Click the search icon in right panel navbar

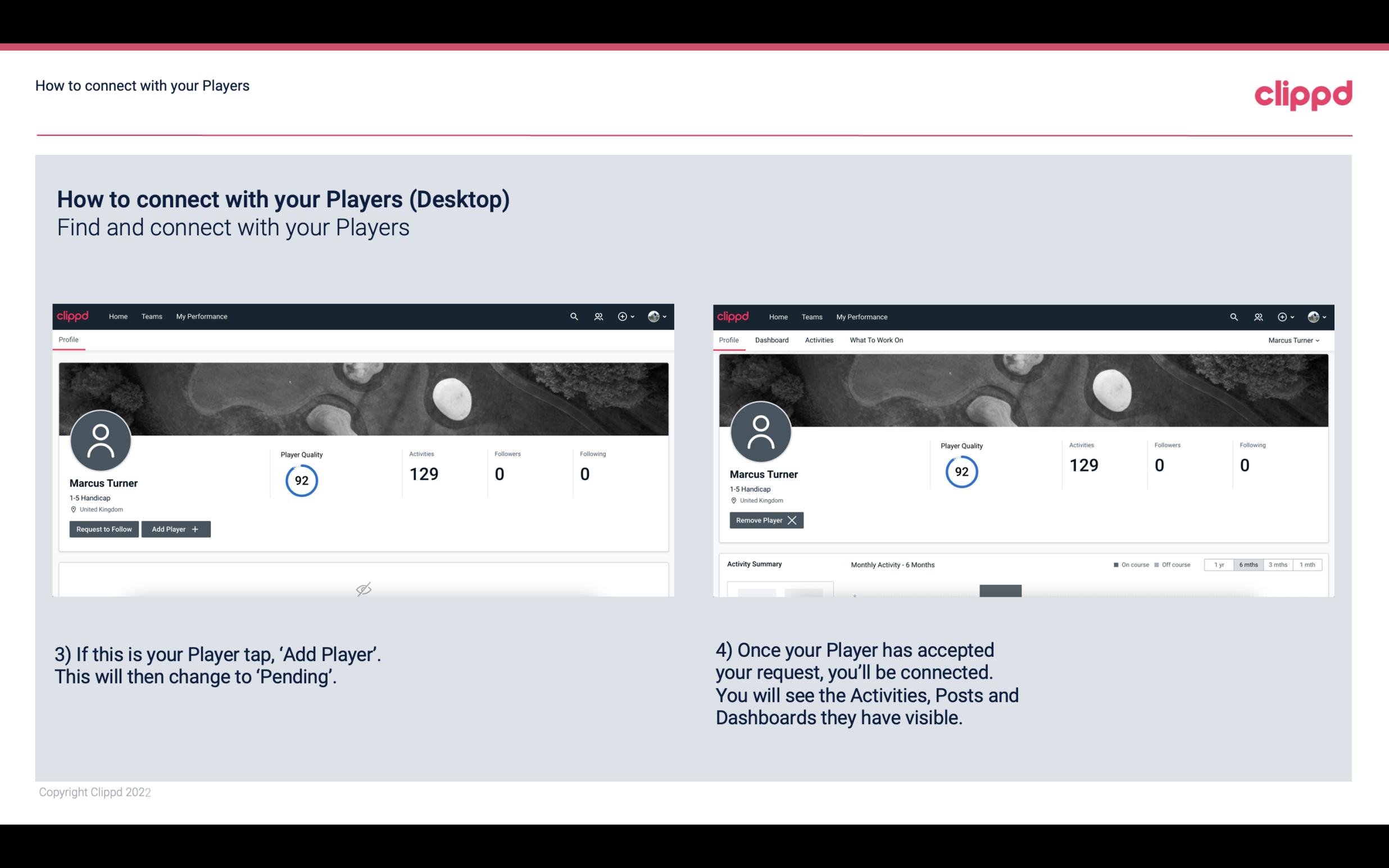tap(1233, 316)
